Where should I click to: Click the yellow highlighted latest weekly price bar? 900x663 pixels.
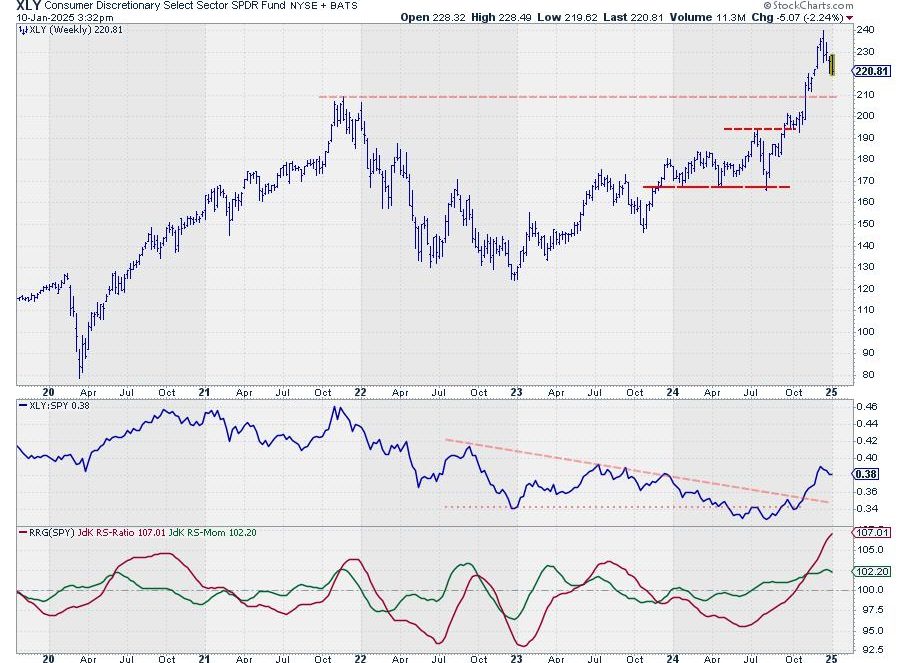pyautogui.click(x=832, y=64)
